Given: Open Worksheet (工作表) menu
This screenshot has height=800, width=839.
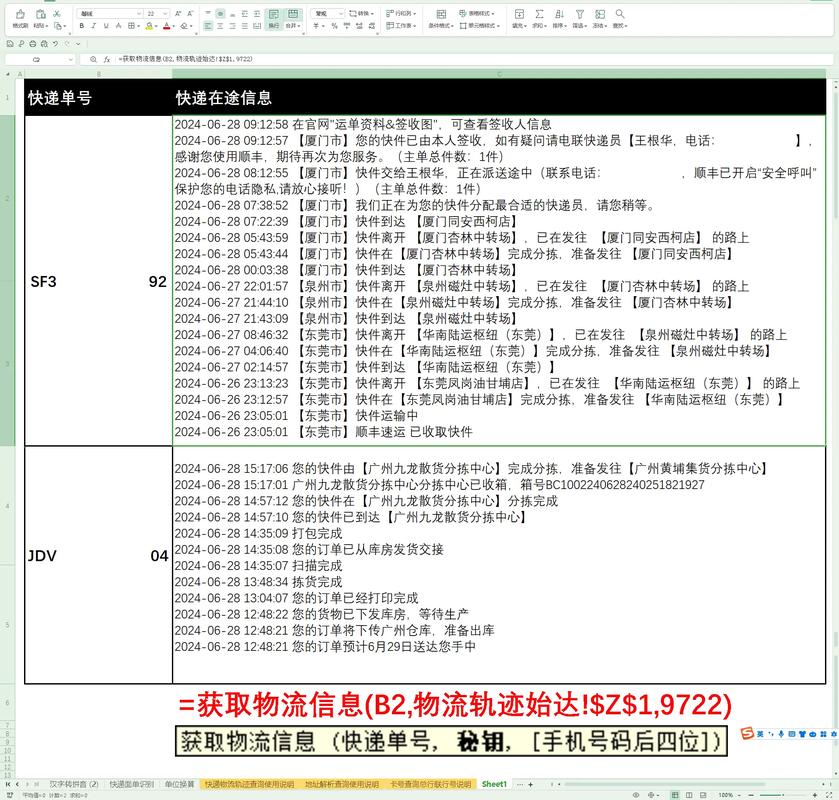Looking at the screenshot, I should point(401,26).
